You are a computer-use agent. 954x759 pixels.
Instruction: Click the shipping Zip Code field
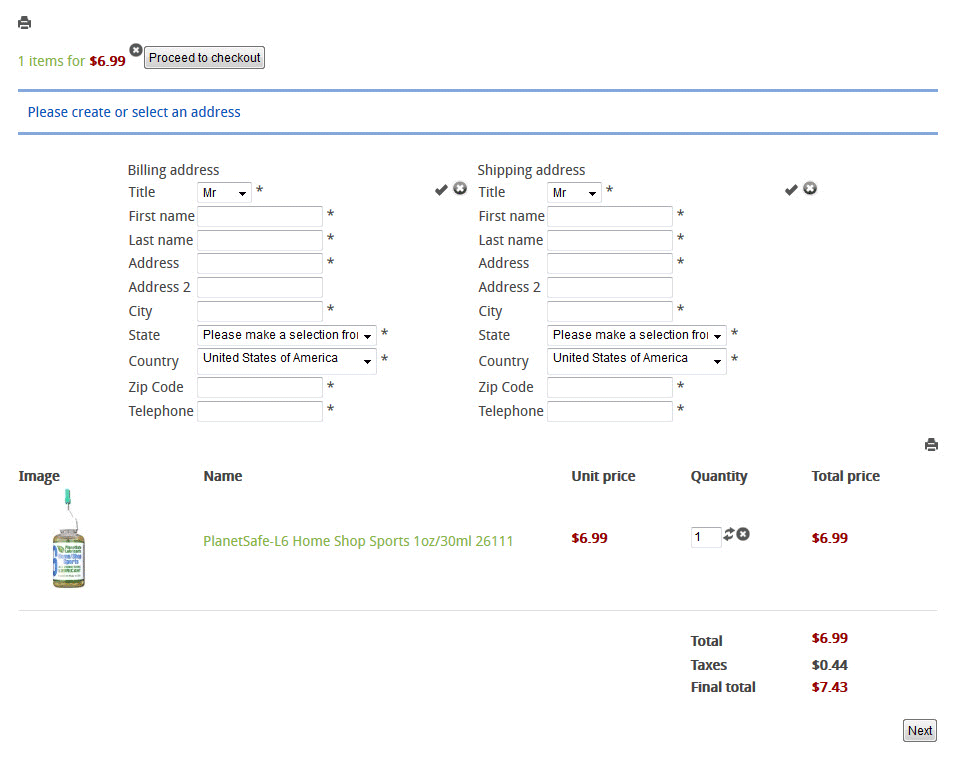coord(610,387)
